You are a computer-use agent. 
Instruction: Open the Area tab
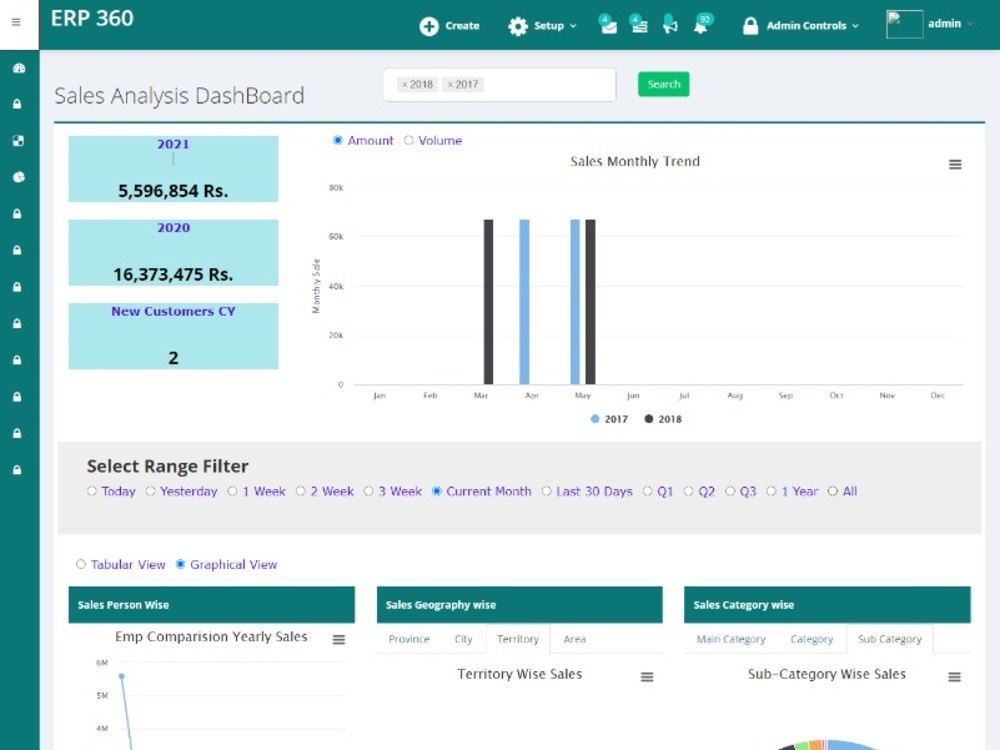[575, 639]
